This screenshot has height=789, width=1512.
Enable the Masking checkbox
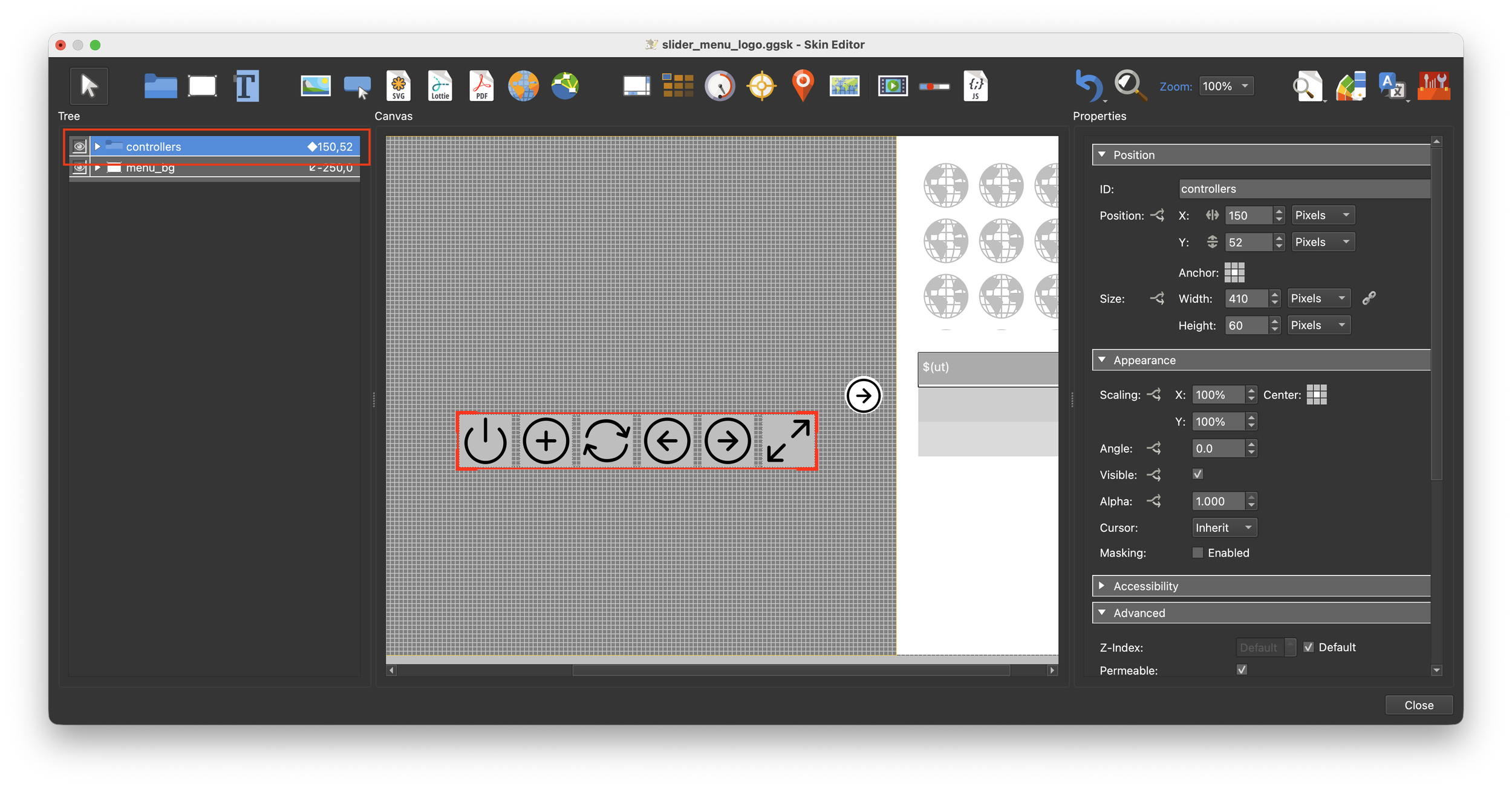point(1198,552)
